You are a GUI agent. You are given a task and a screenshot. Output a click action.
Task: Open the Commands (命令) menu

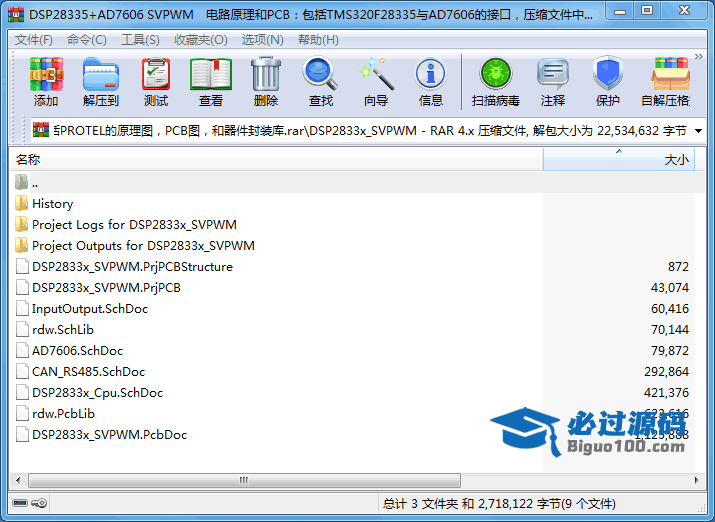[x=87, y=40]
